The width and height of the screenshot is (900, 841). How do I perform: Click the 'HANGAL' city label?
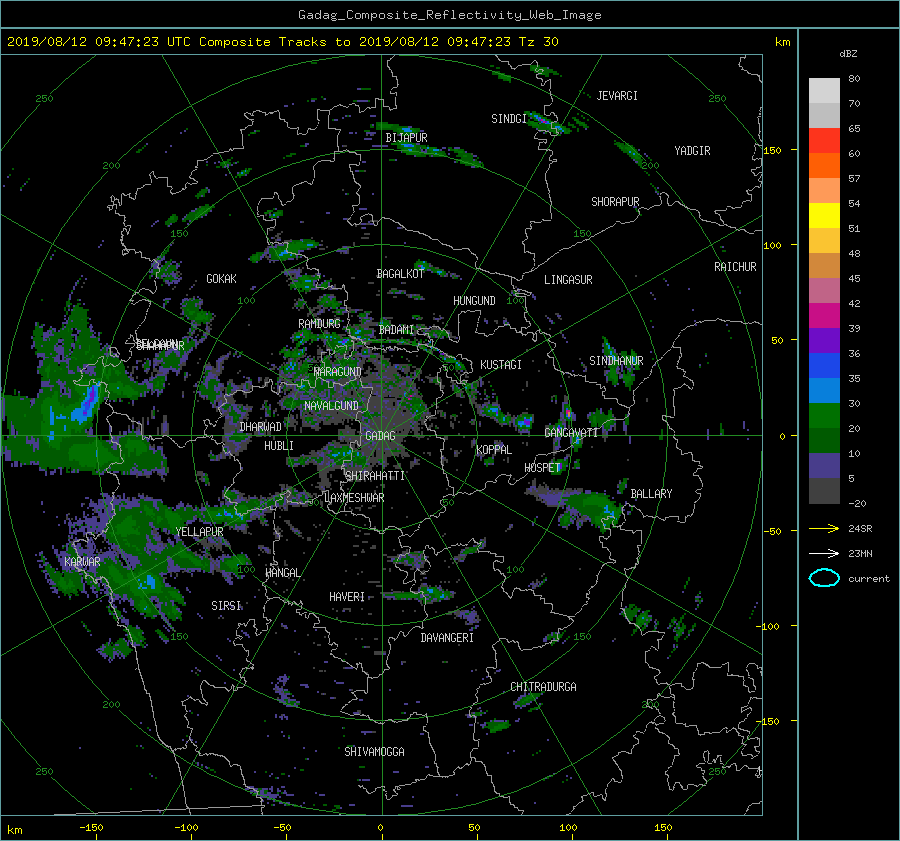click(282, 573)
